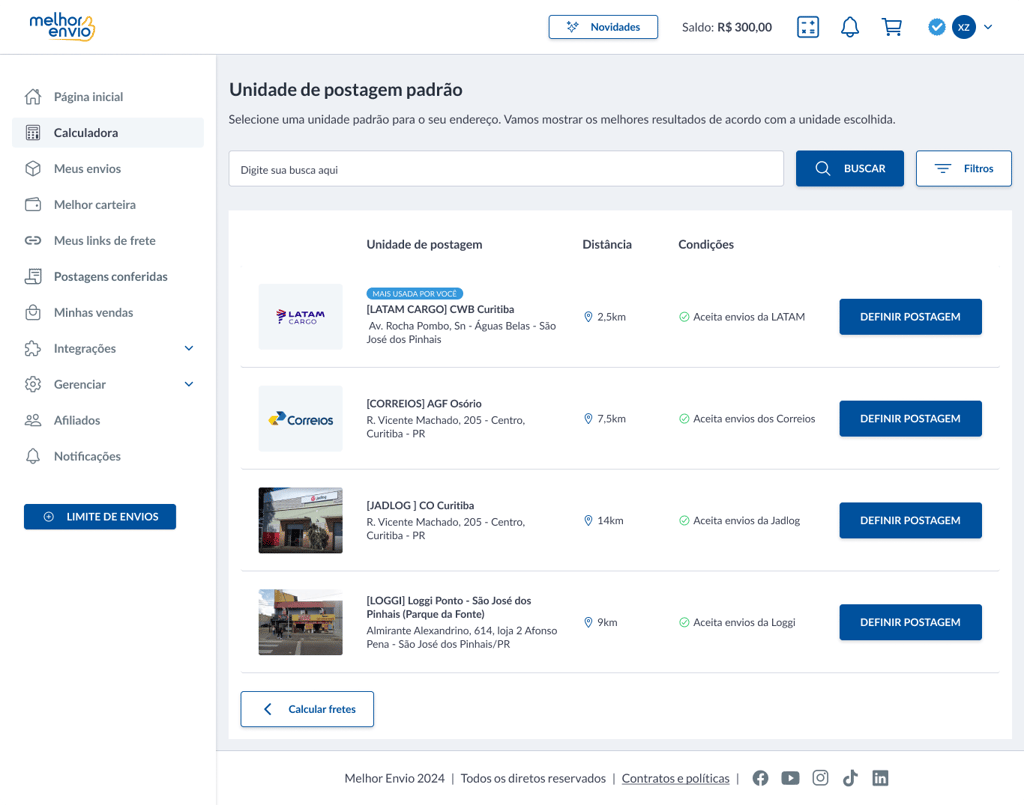Click '[LATAM CARGO] CWB Curitiba' name
The height and width of the screenshot is (805, 1024).
440,309
